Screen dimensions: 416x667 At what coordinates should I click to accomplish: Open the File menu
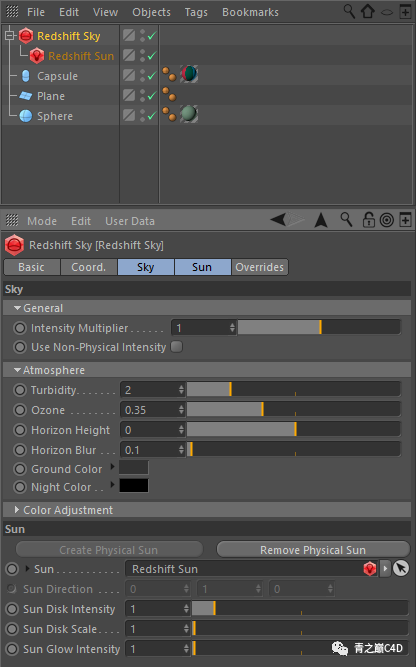[x=36, y=12]
